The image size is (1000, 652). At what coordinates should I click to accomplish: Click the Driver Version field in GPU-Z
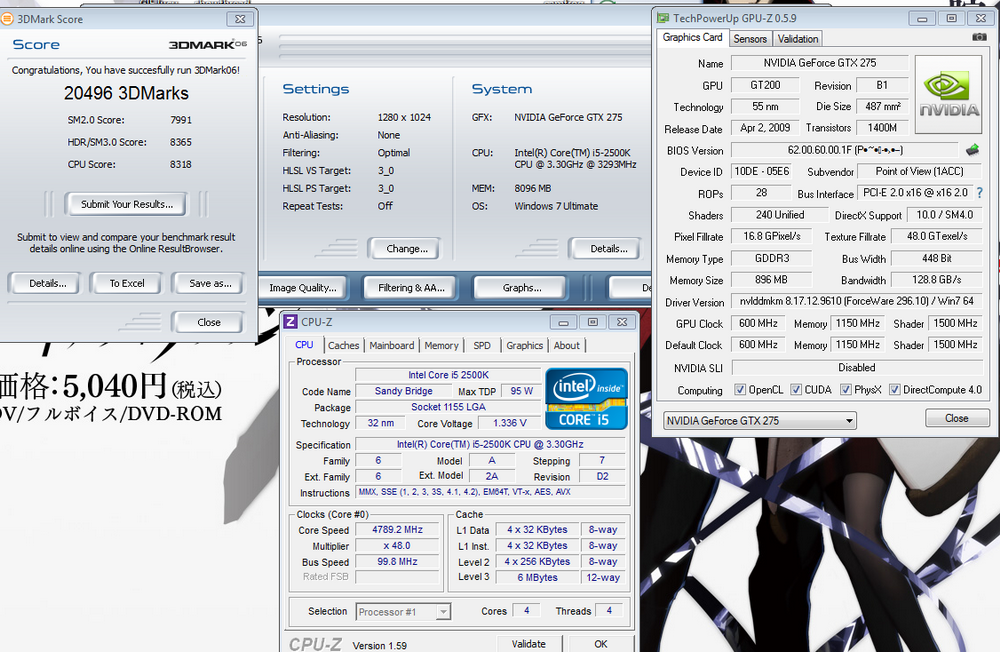click(x=857, y=301)
